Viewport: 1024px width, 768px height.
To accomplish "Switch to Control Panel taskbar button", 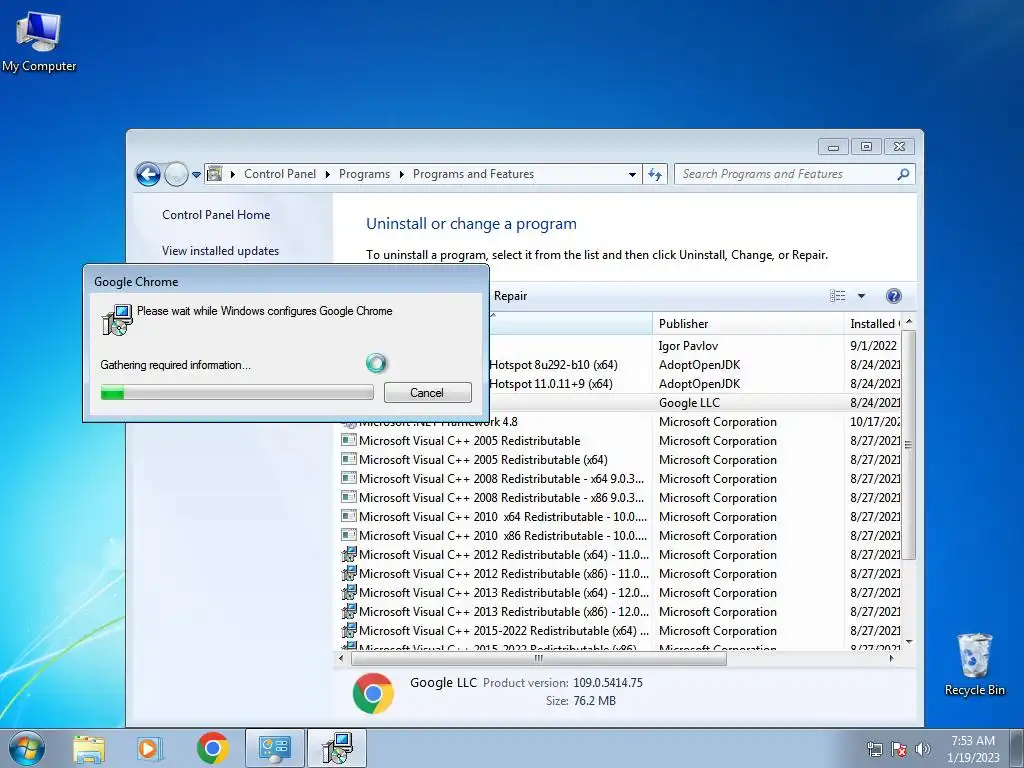I will point(275,748).
